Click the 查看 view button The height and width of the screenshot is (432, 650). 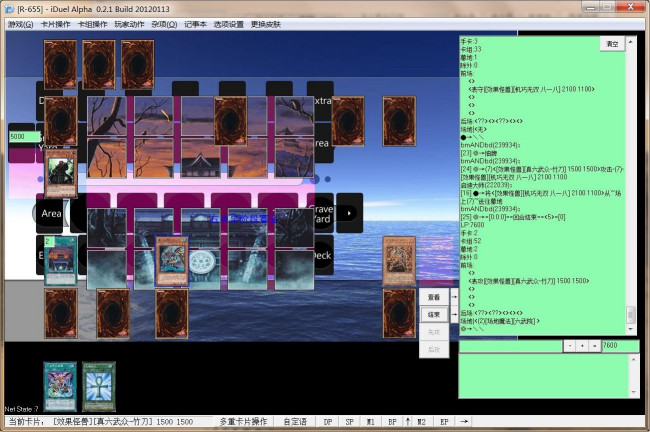434,297
